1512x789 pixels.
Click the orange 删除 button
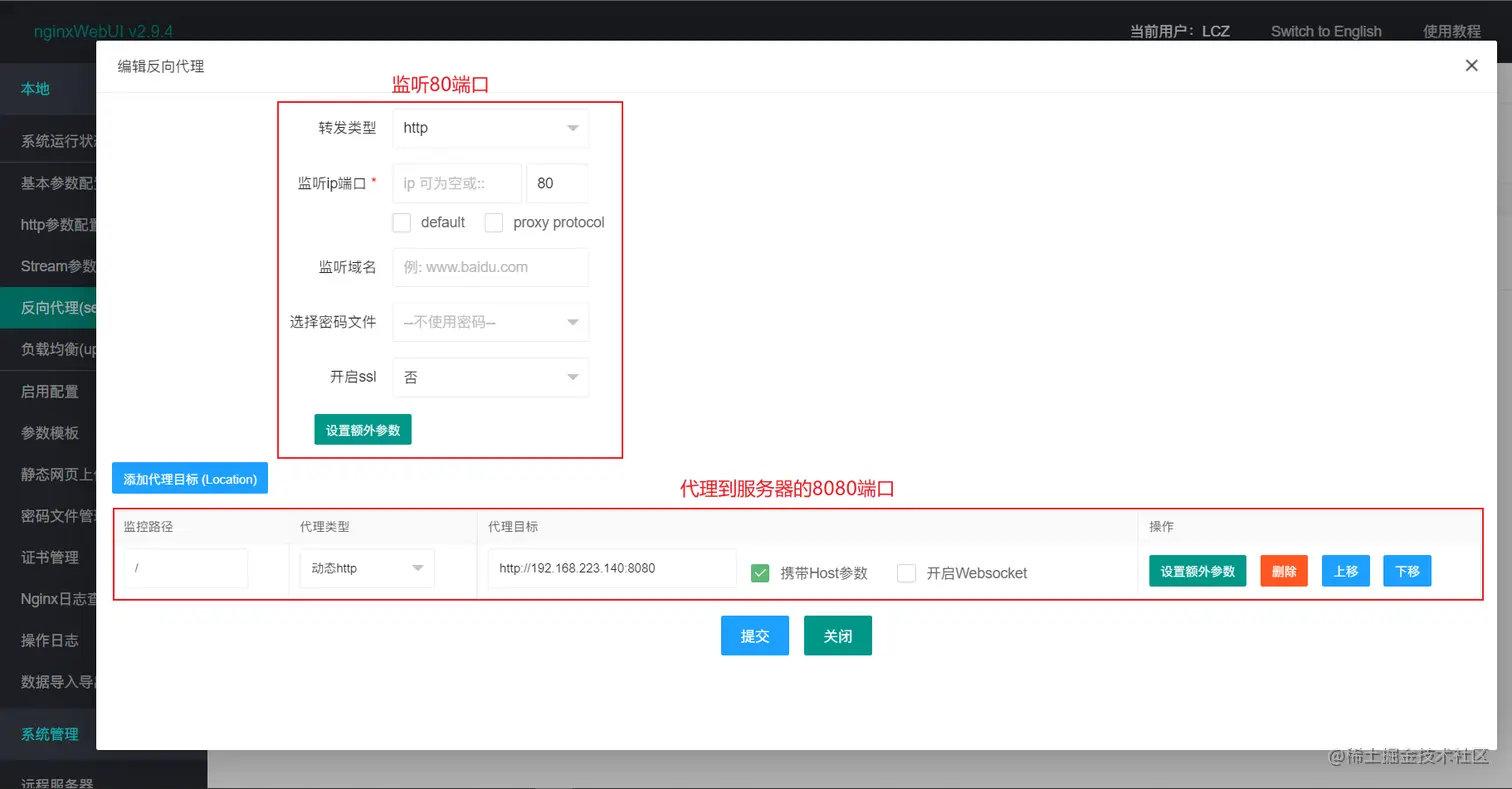coord(1284,571)
